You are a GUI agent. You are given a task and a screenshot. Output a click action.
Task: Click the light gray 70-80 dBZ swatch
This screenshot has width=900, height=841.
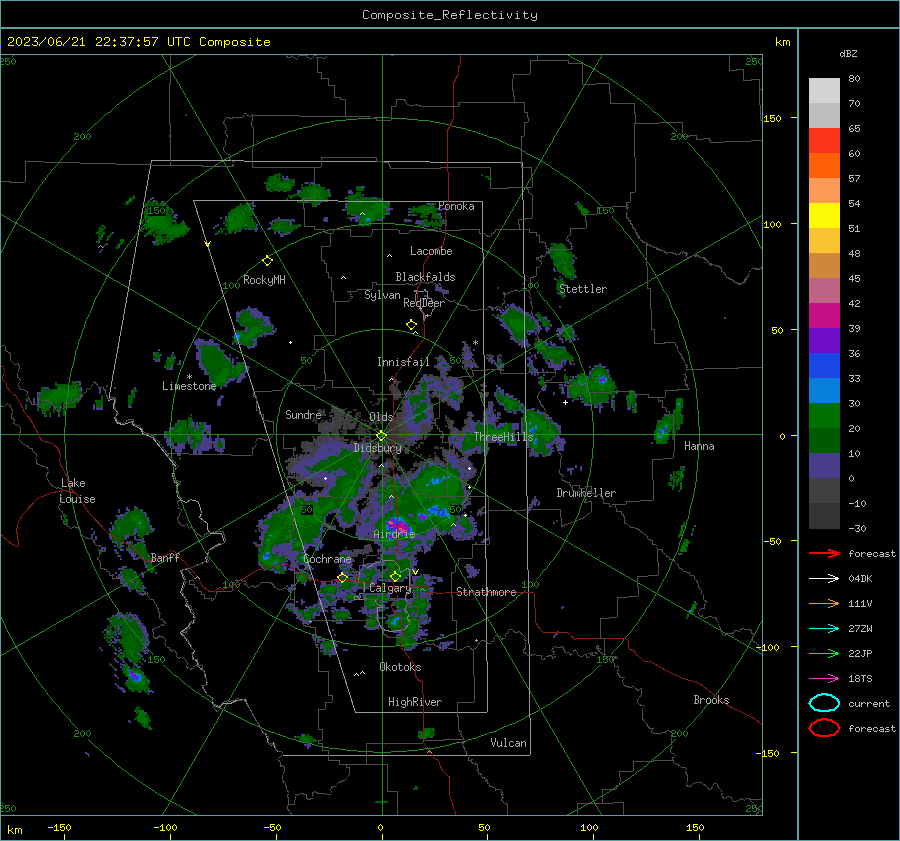(824, 91)
